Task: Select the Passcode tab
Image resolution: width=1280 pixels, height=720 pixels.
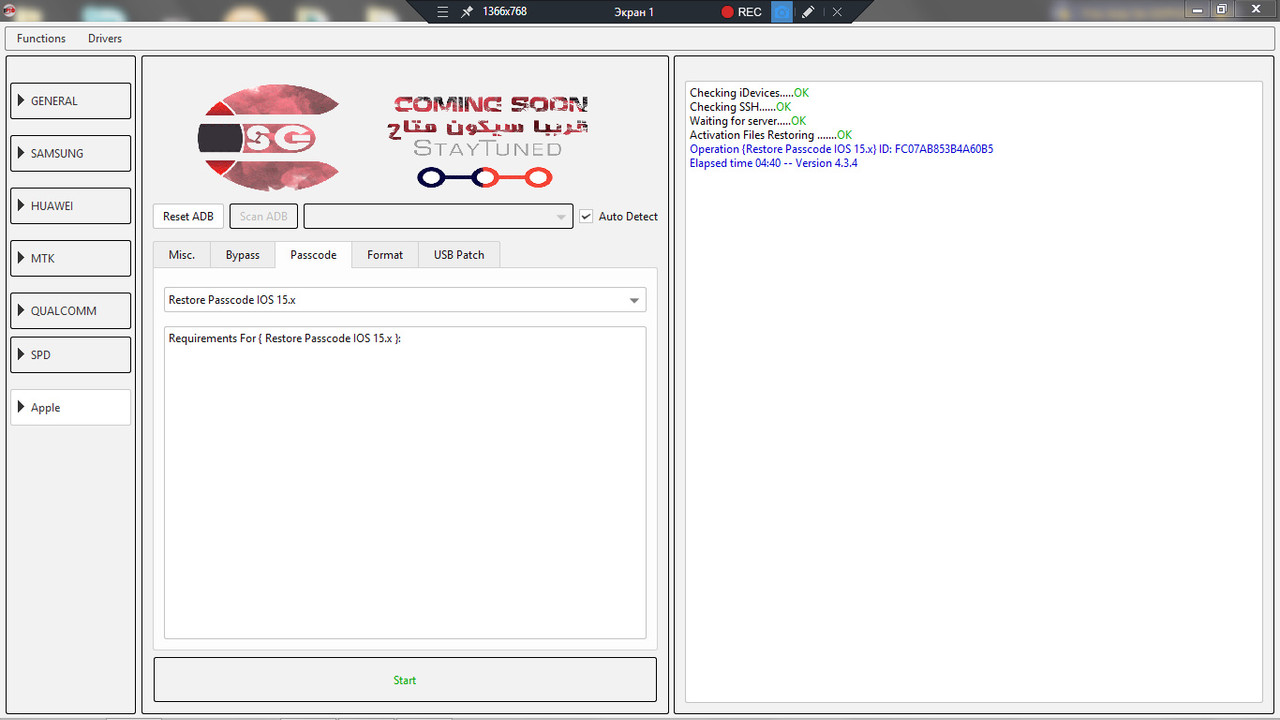Action: 313,254
